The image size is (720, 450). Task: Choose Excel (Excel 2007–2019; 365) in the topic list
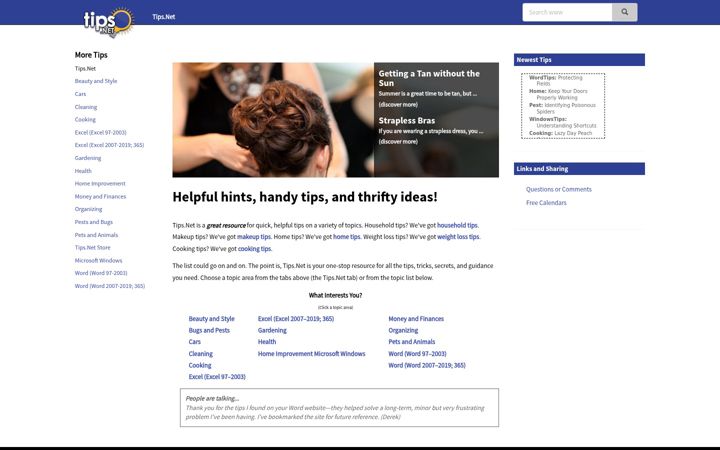(296, 319)
